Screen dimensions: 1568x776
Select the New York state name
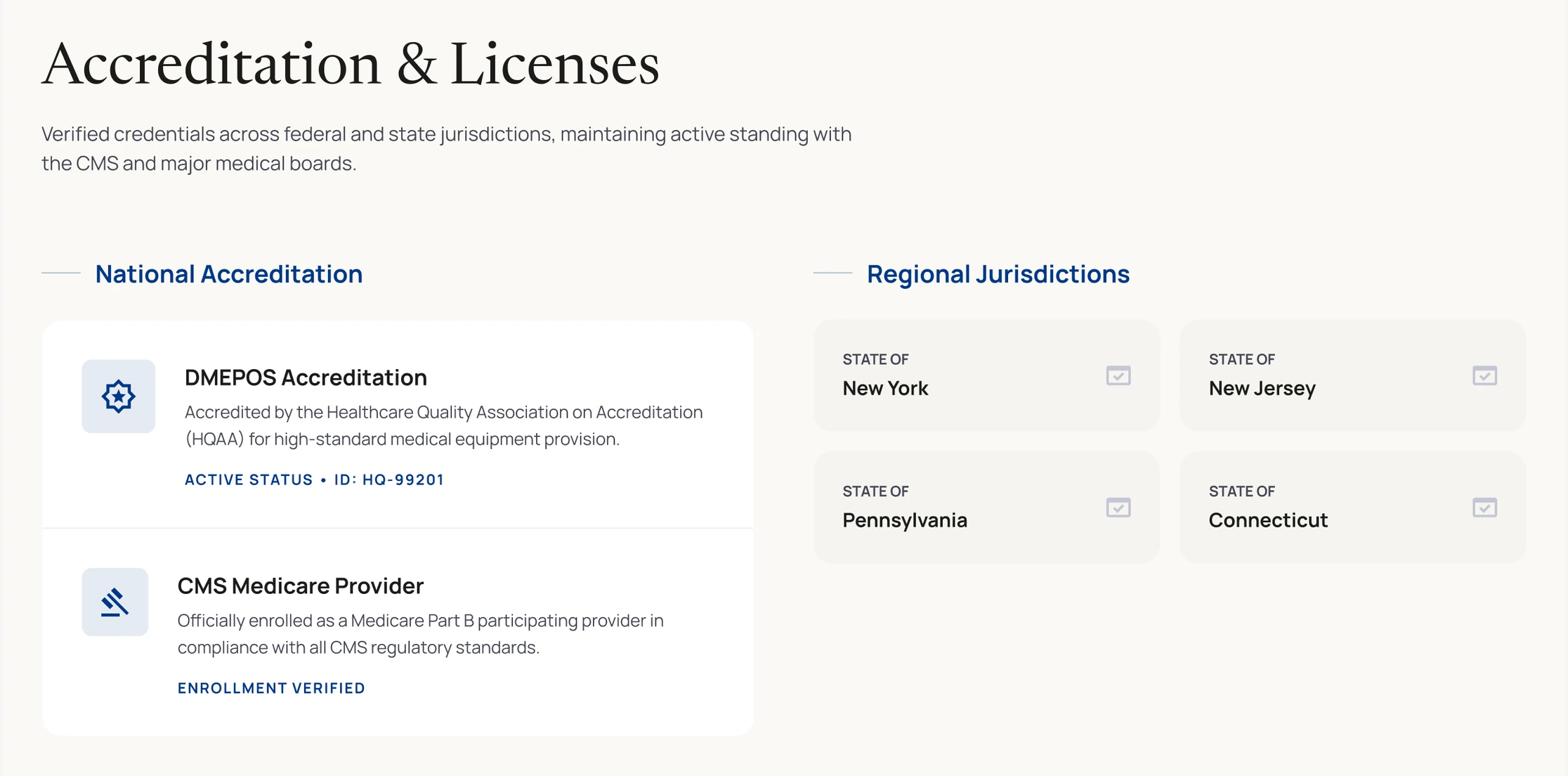[885, 388]
